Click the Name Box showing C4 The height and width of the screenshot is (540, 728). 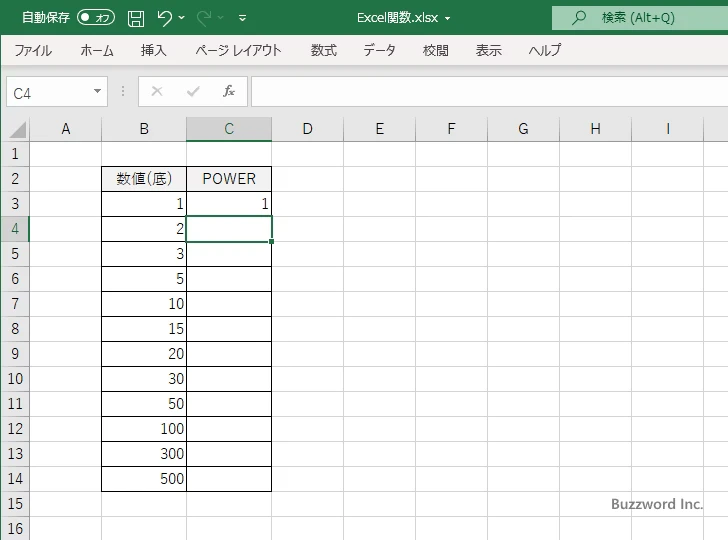coord(49,92)
